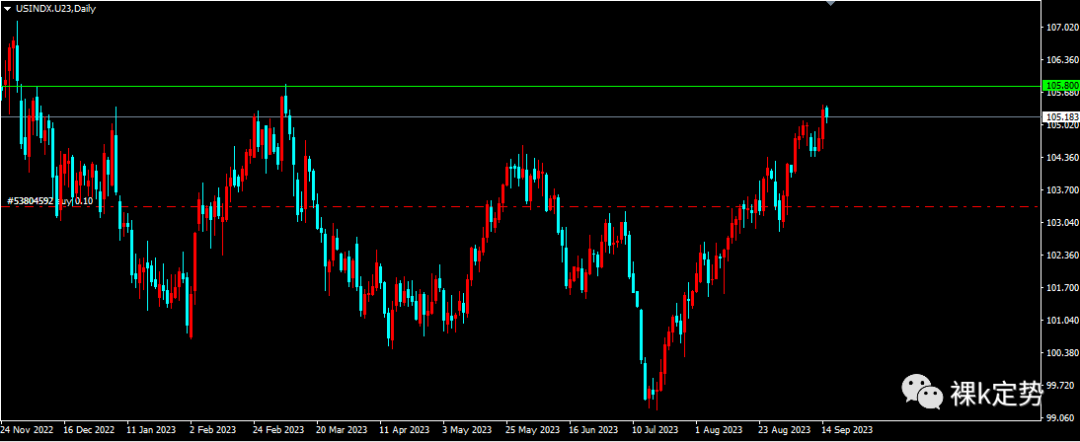Open the chart menu triangle beside USINDX.U23
1080x442 pixels.
[8, 8]
